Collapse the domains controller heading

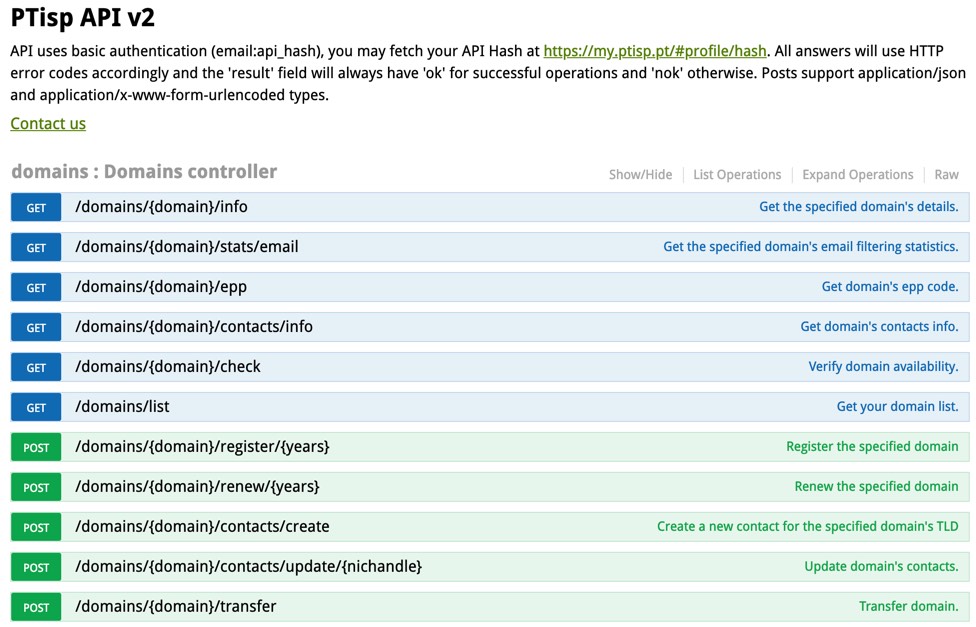pos(144,172)
